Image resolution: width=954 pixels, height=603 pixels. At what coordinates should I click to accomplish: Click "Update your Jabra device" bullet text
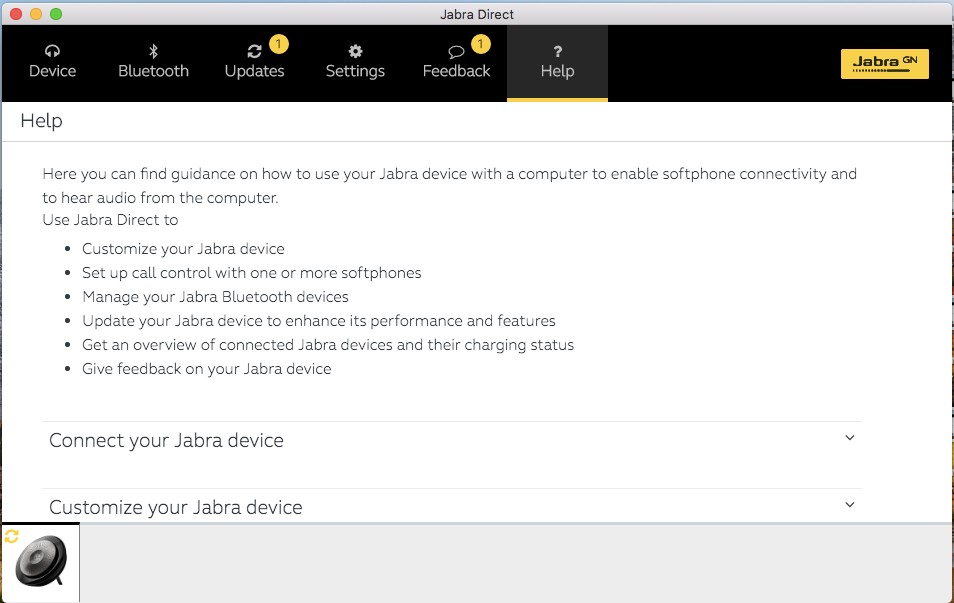[x=319, y=321]
